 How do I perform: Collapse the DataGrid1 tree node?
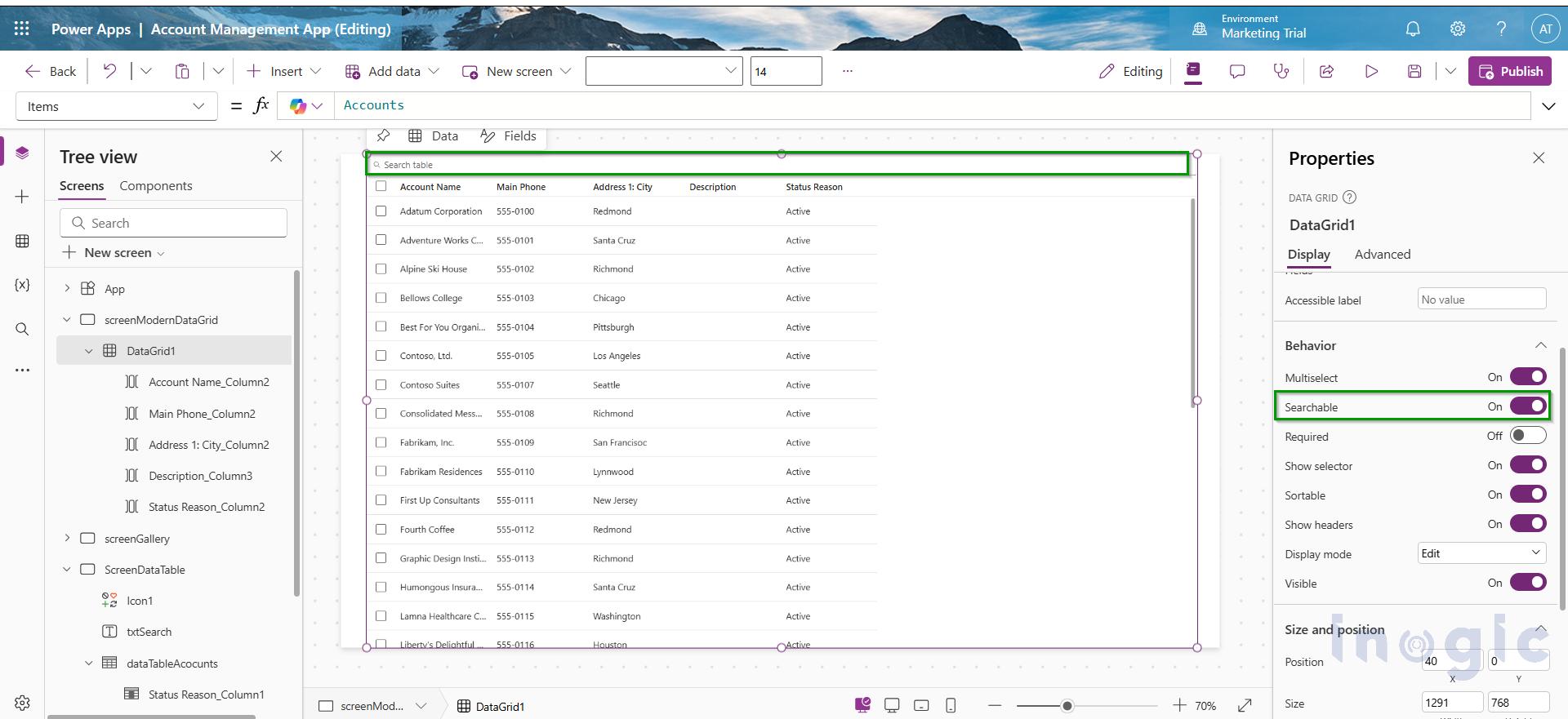click(x=89, y=351)
